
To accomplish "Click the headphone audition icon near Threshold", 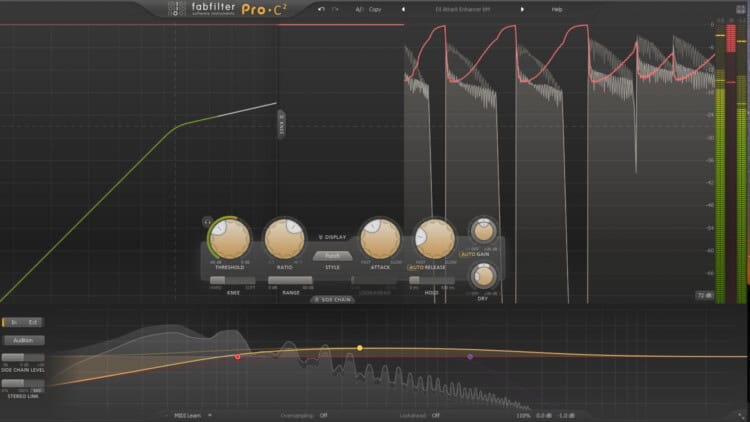I will [x=207, y=221].
